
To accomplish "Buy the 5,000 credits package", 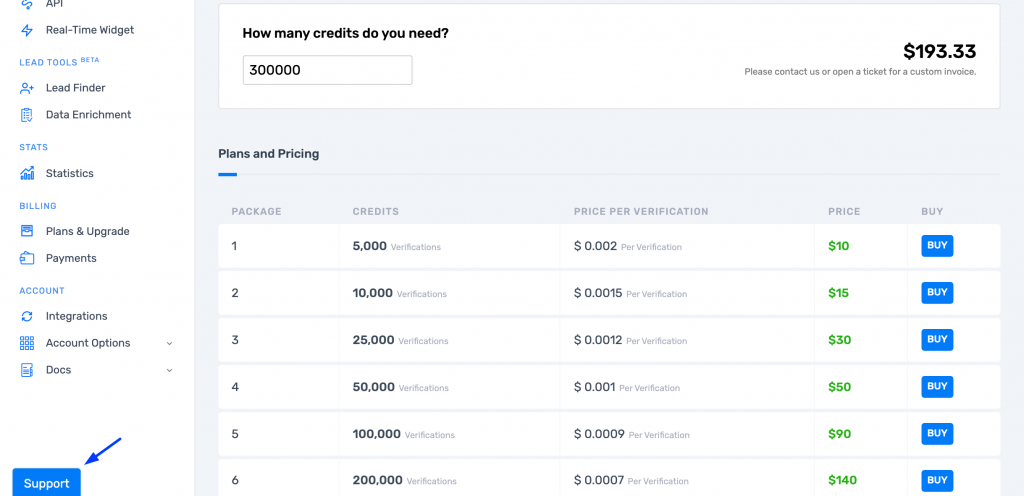I will pyautogui.click(x=937, y=246).
